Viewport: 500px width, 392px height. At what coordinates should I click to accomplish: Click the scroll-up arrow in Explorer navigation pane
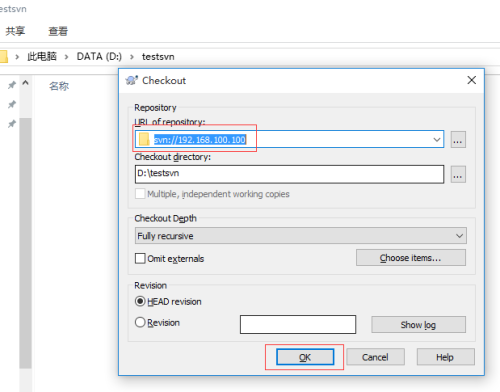click(x=26, y=82)
